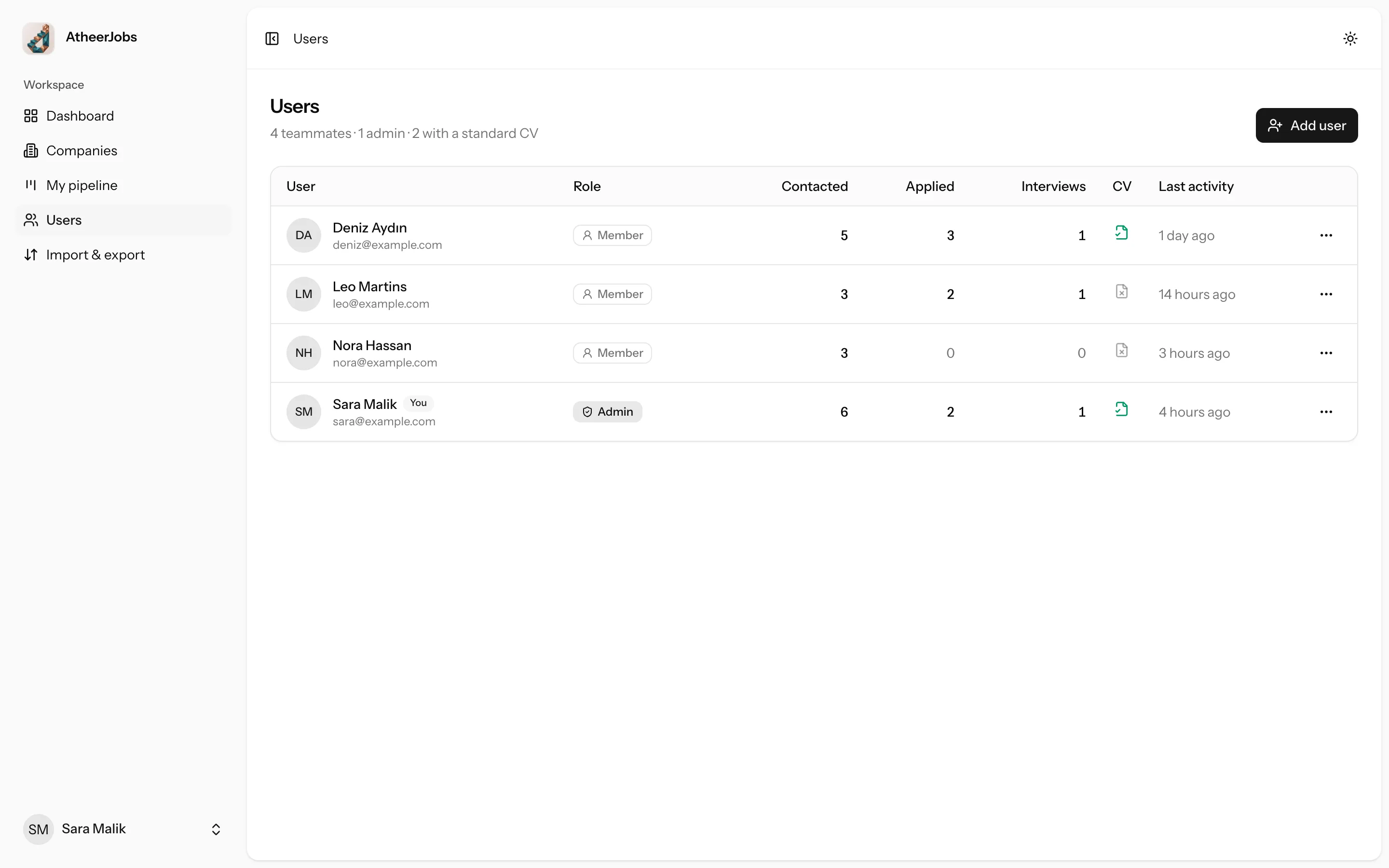
Task: Click the Import & export arrows icon
Action: point(31,255)
